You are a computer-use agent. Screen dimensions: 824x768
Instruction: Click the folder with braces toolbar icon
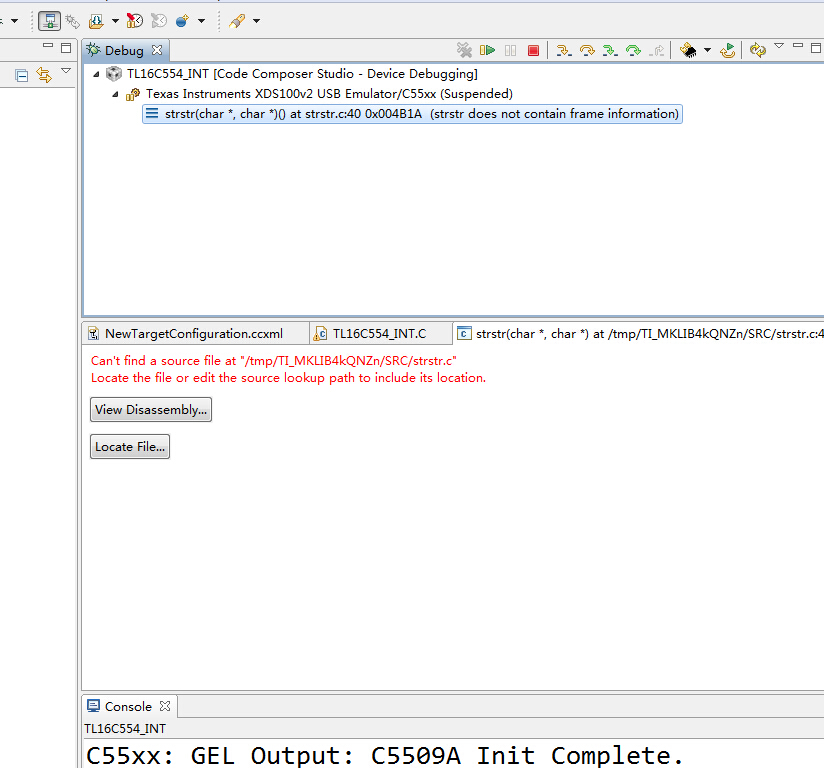click(x=96, y=21)
